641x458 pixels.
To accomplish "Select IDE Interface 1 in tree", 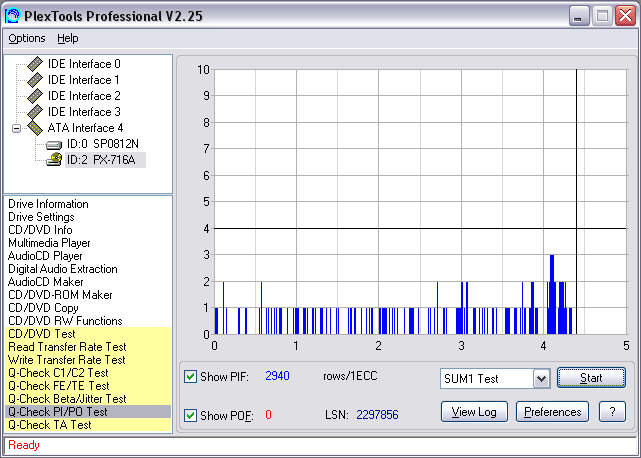I will tap(83, 80).
